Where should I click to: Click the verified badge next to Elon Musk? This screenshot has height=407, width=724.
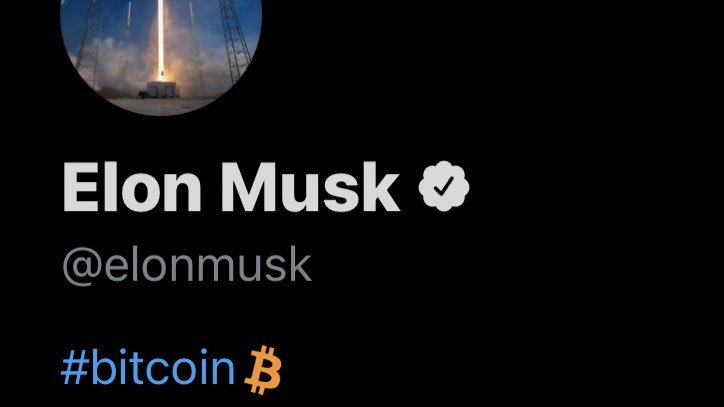click(444, 186)
